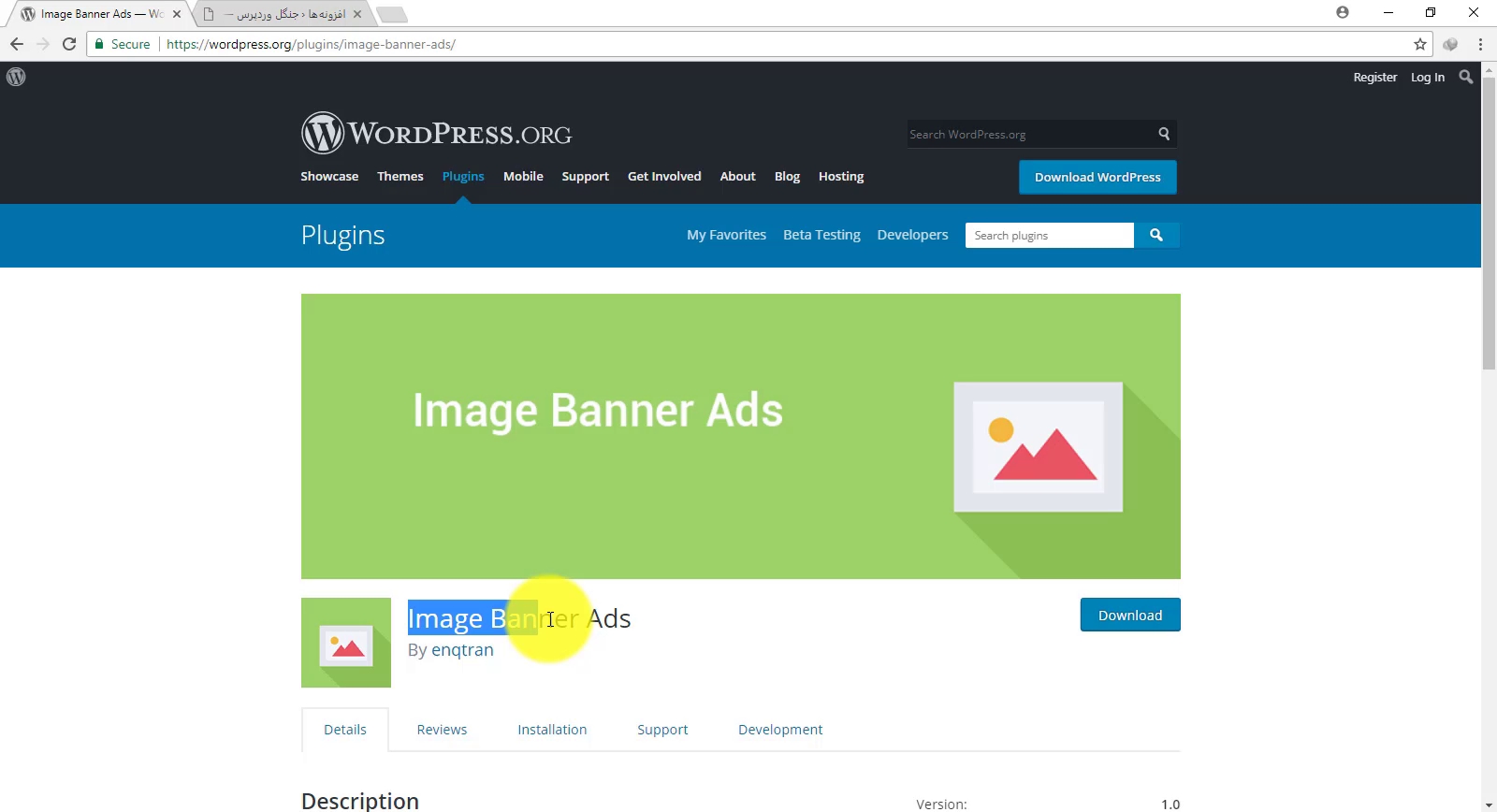
Task: Close the Image Banner Ads browser tab
Action: (177, 14)
